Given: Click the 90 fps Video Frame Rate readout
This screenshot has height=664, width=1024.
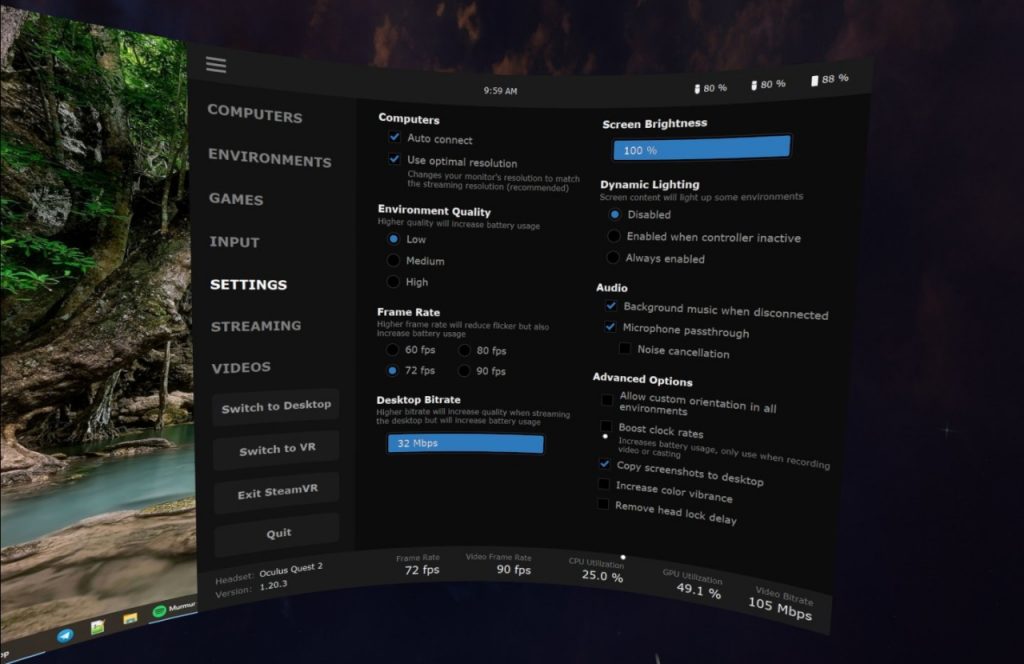Looking at the screenshot, I should [x=513, y=569].
